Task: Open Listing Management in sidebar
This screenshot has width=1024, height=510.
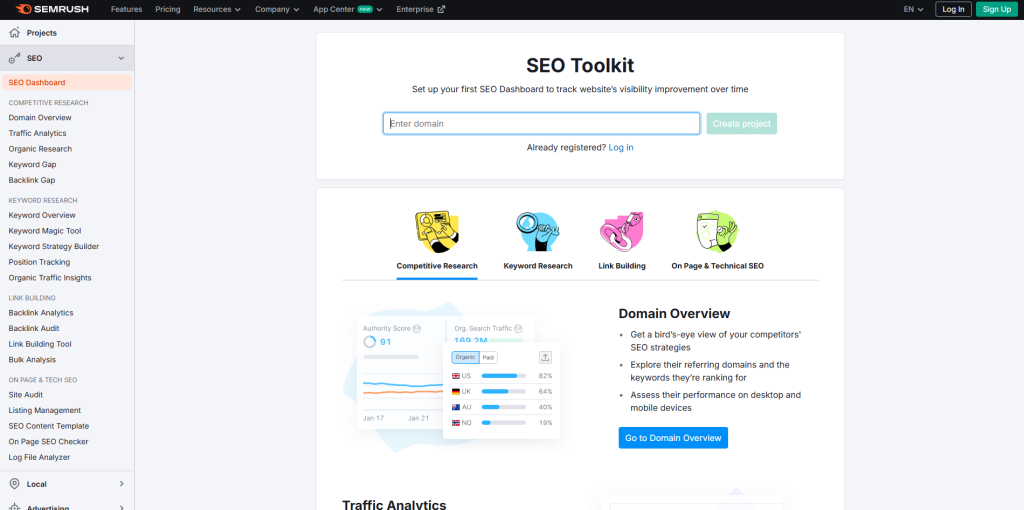Action: [x=45, y=410]
